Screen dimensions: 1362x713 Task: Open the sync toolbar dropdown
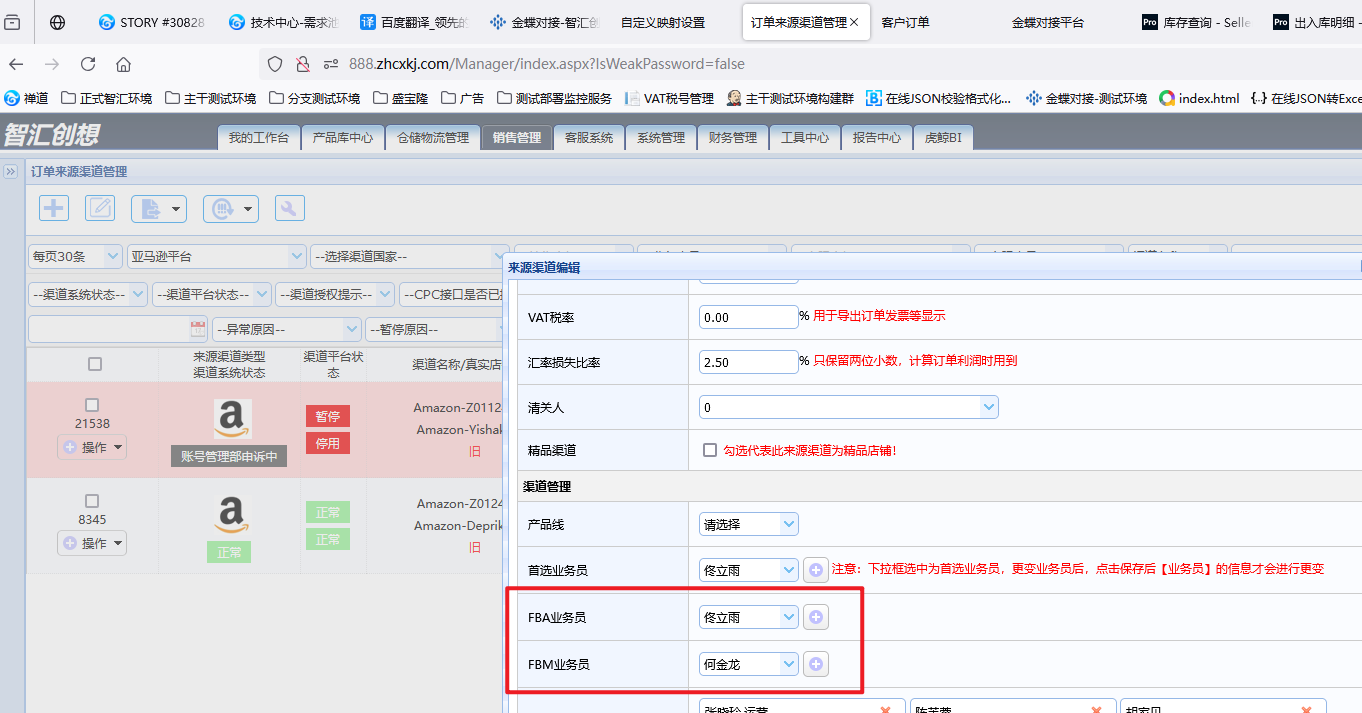point(231,208)
